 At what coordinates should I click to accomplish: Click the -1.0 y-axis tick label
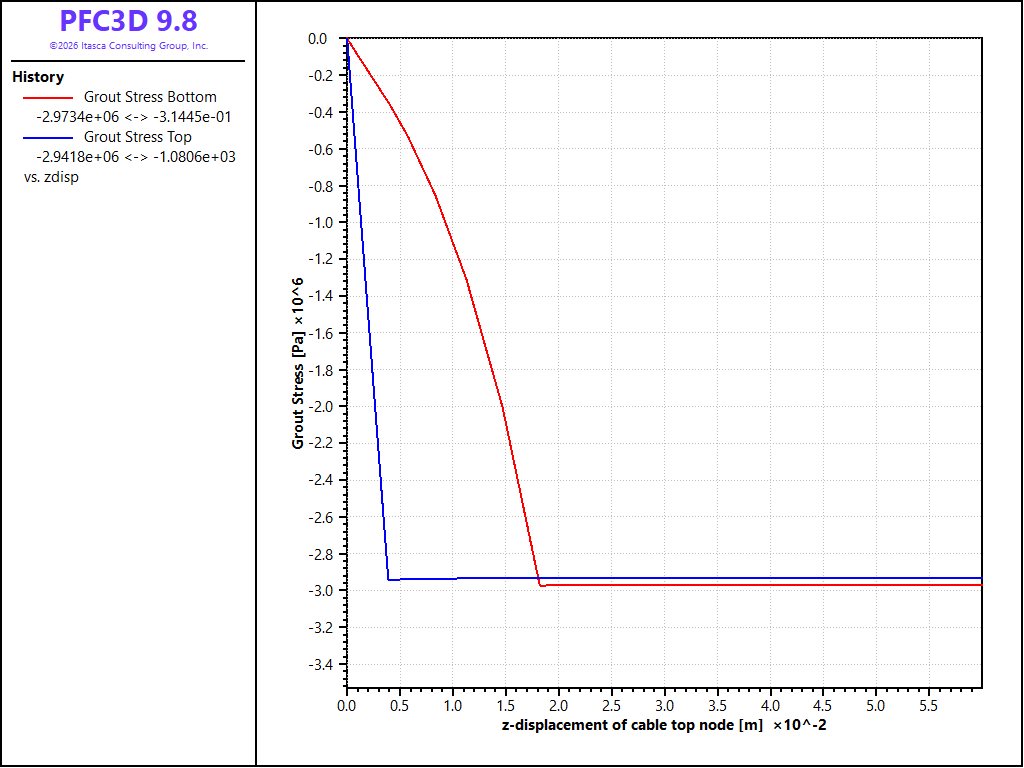(x=317, y=223)
